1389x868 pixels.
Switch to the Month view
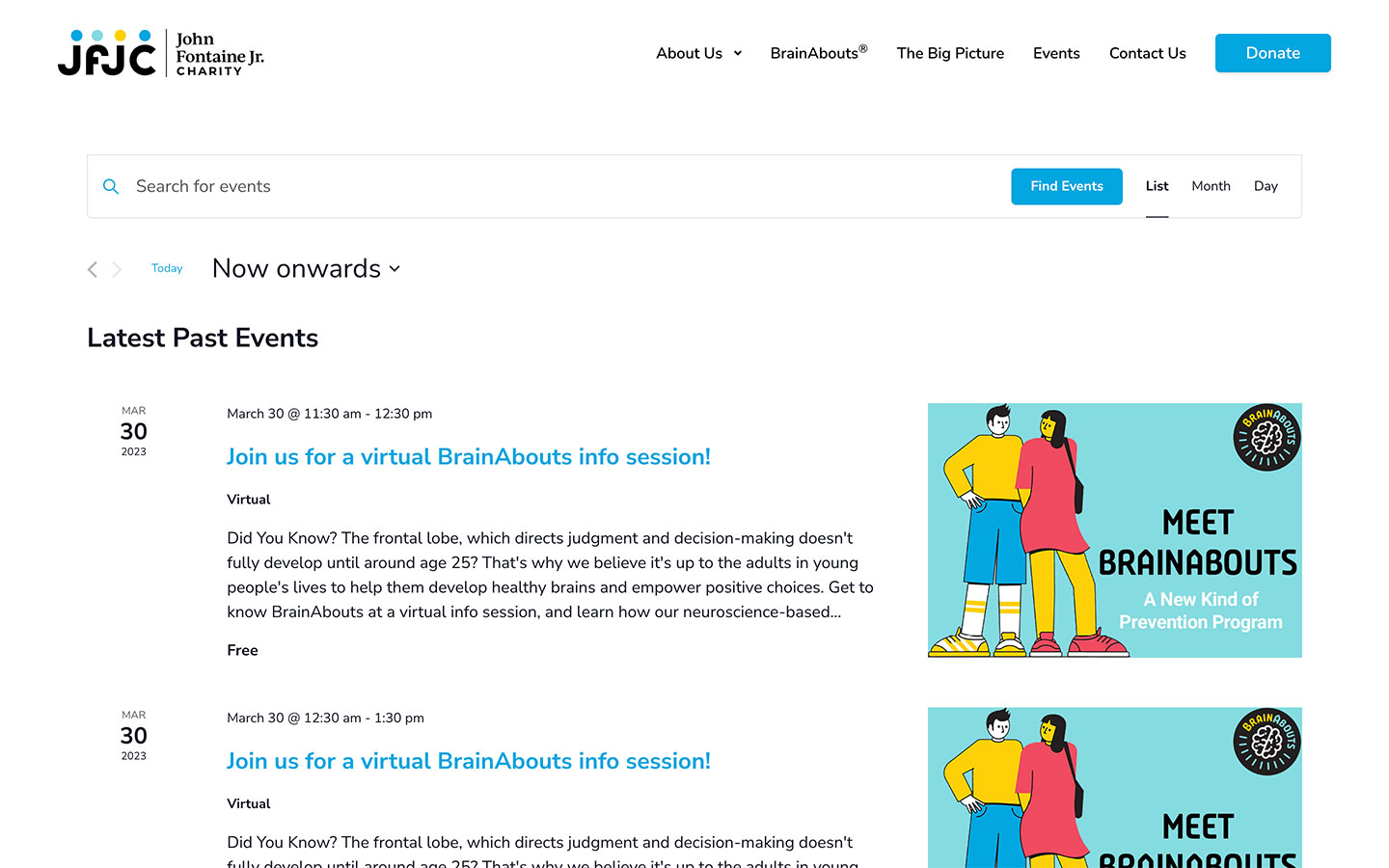(1211, 186)
